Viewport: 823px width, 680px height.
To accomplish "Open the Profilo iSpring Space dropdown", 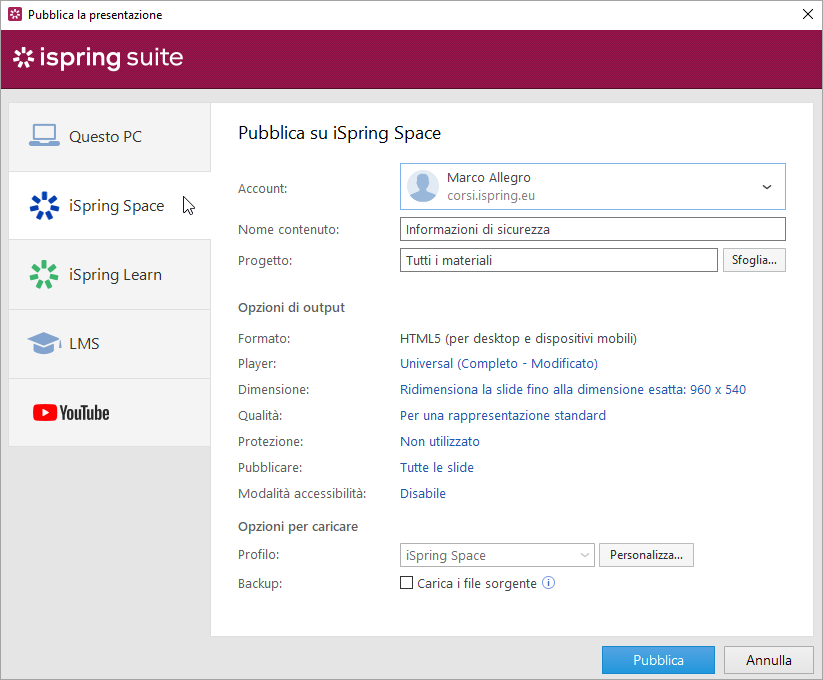I will coord(497,555).
